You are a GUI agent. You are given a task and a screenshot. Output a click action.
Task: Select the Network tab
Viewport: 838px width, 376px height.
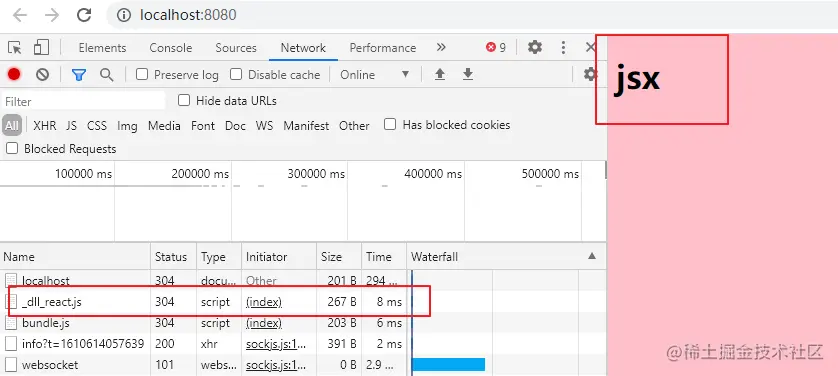click(303, 48)
